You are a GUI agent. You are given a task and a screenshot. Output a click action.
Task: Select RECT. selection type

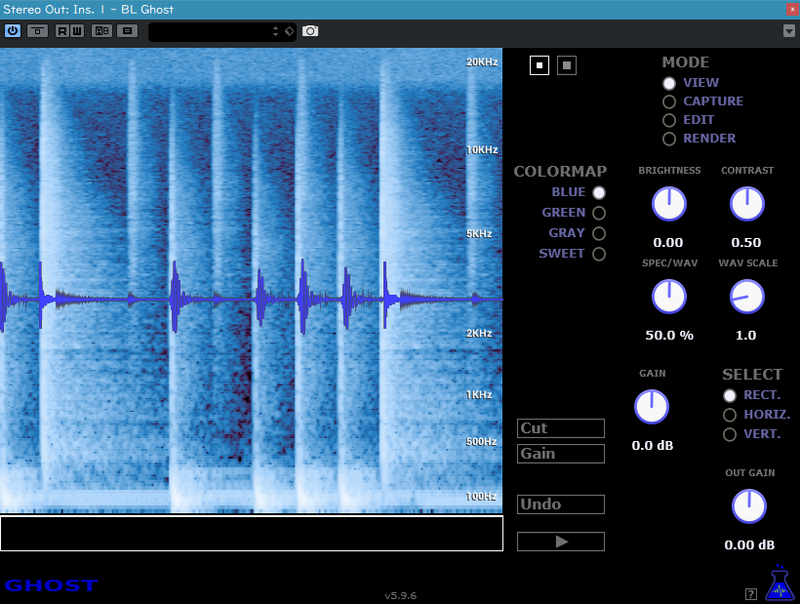(x=730, y=395)
